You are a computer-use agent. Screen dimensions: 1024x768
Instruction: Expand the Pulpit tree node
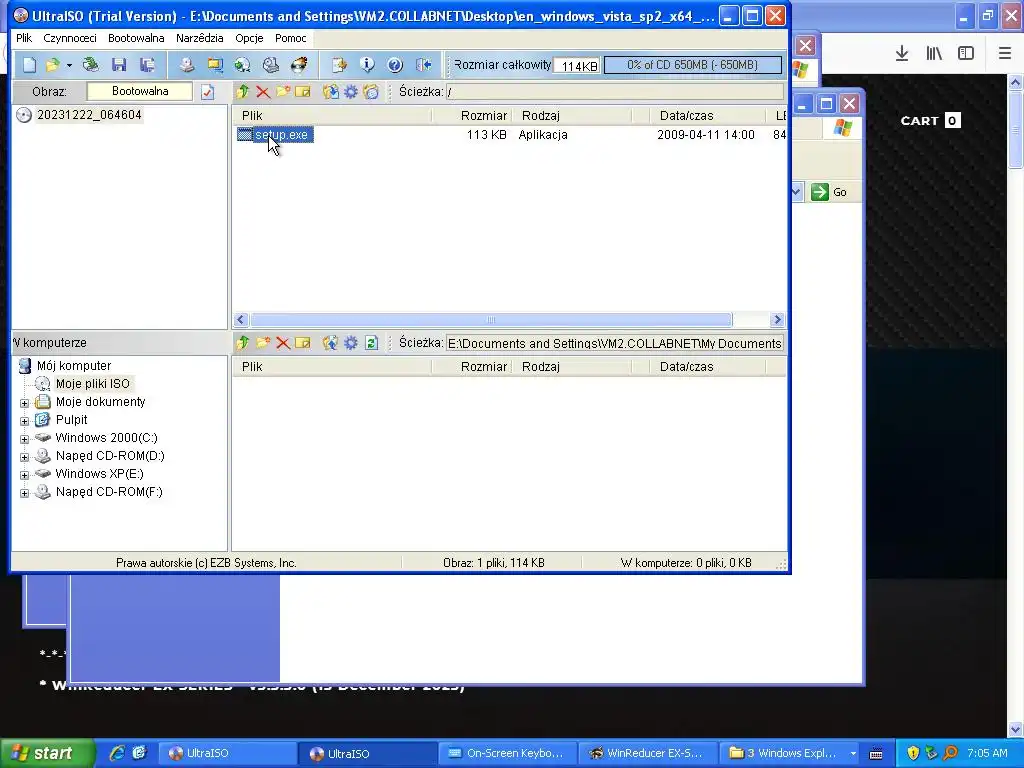(24, 421)
